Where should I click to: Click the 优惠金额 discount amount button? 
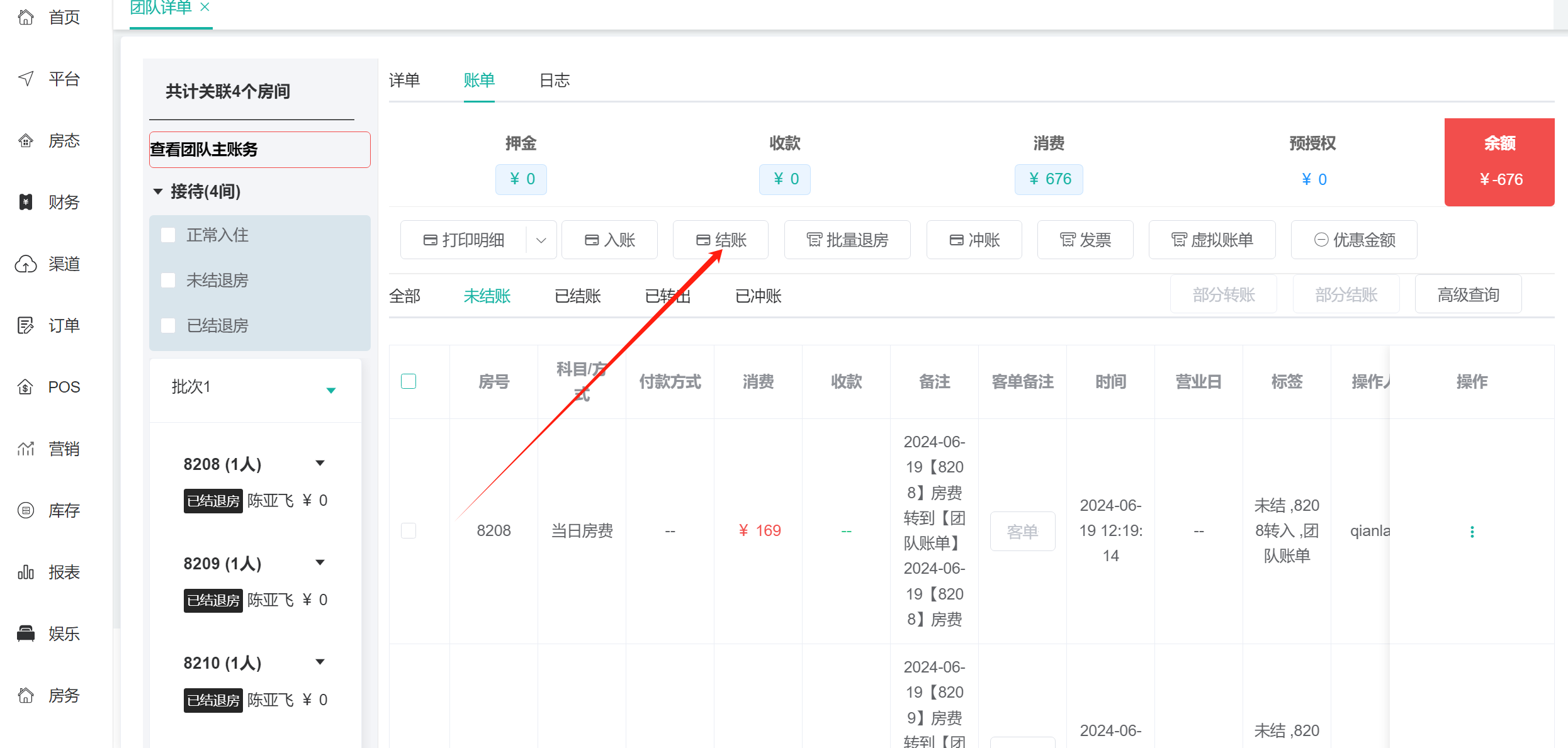pyautogui.click(x=1354, y=240)
